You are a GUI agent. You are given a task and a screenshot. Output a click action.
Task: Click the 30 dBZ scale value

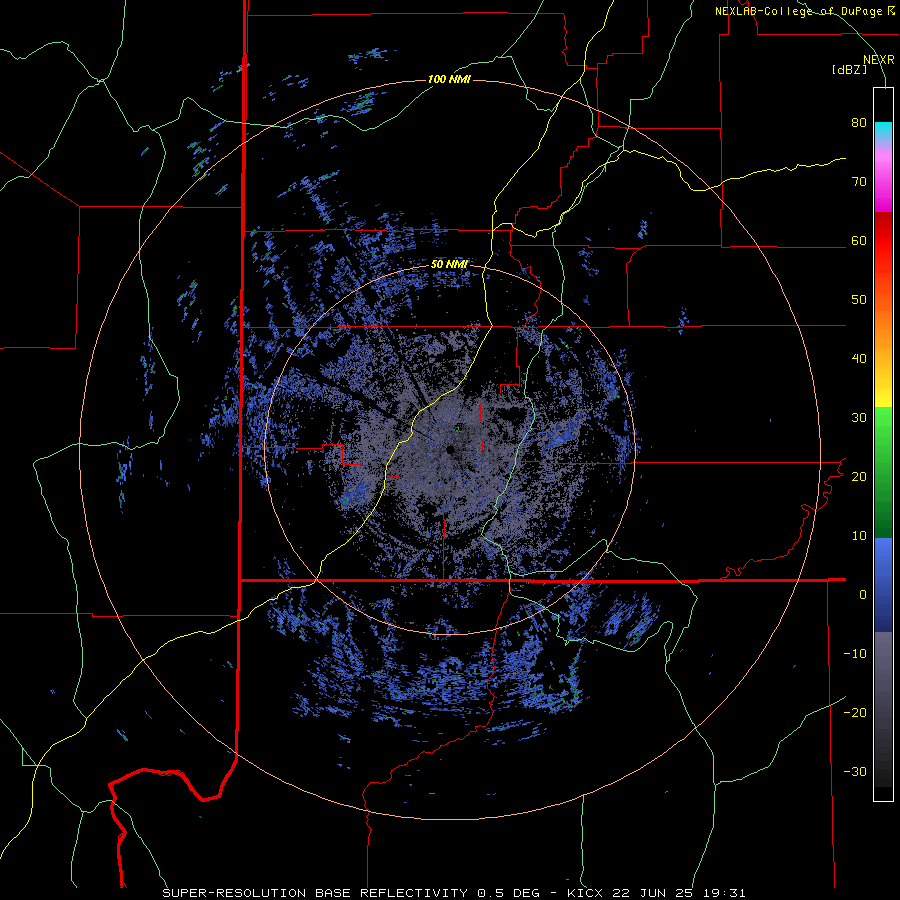click(859, 417)
